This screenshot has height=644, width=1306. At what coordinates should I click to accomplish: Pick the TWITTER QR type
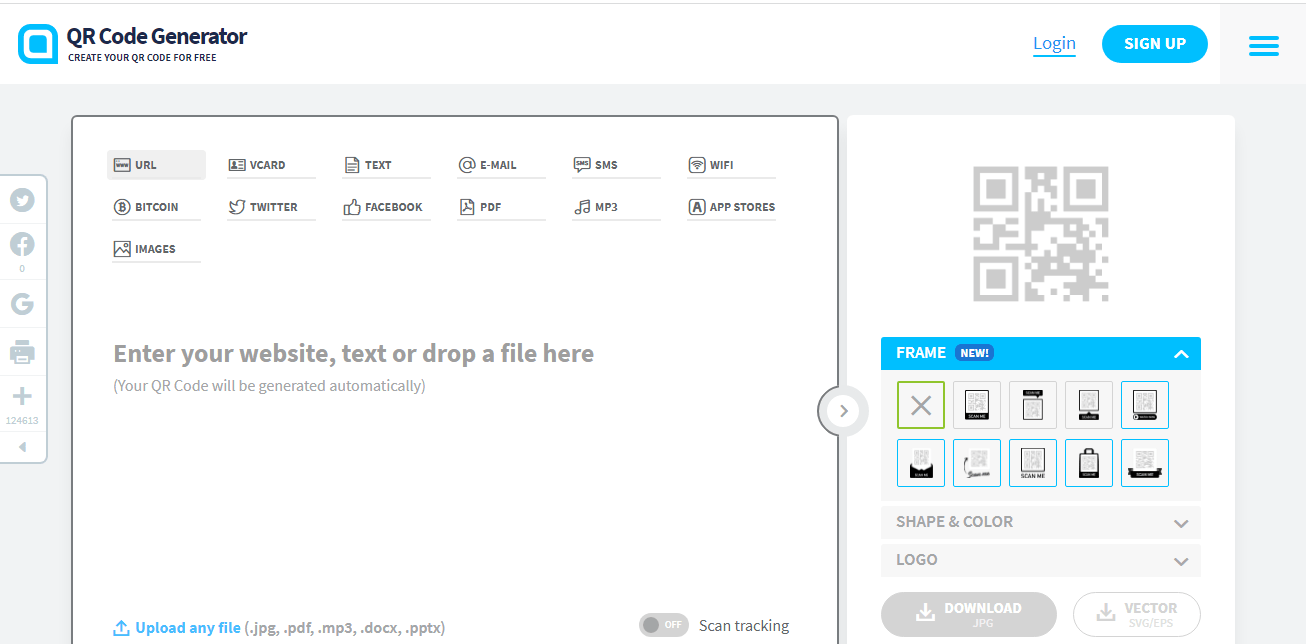tap(271, 207)
